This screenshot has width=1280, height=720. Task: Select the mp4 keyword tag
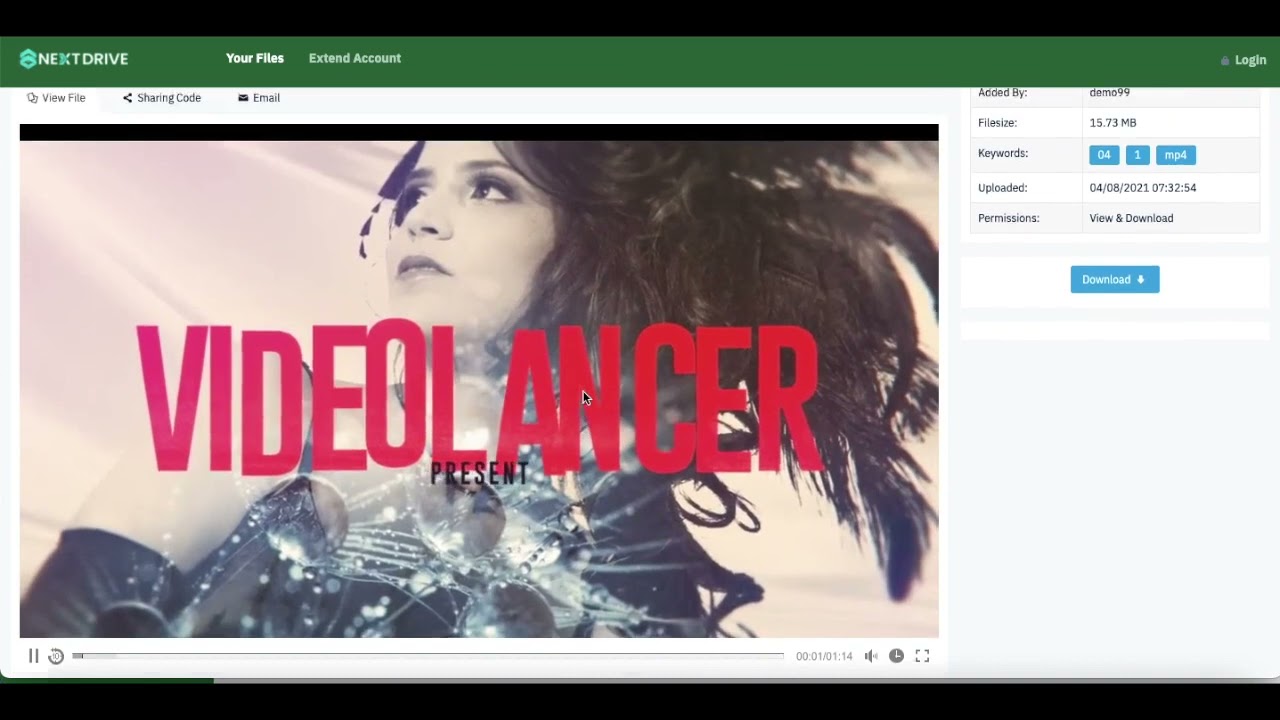click(x=1176, y=155)
